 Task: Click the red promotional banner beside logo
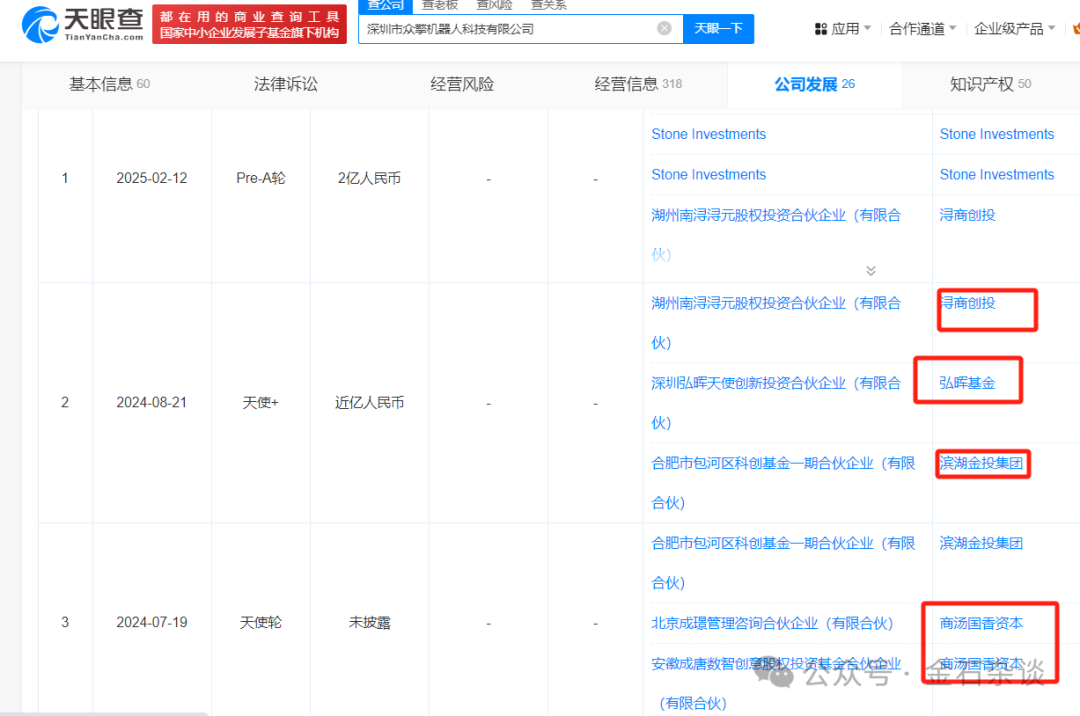[249, 24]
